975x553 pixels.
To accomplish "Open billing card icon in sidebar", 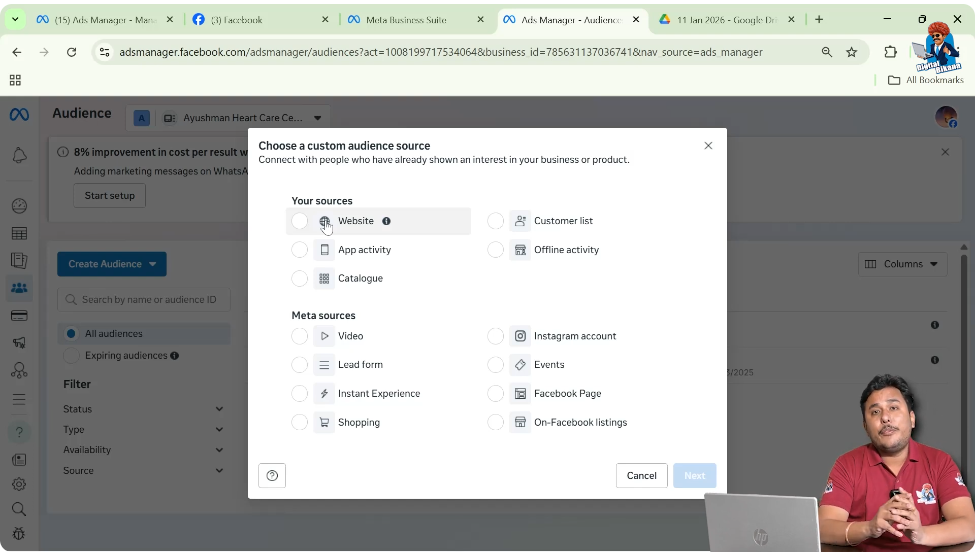I will pyautogui.click(x=19, y=316).
